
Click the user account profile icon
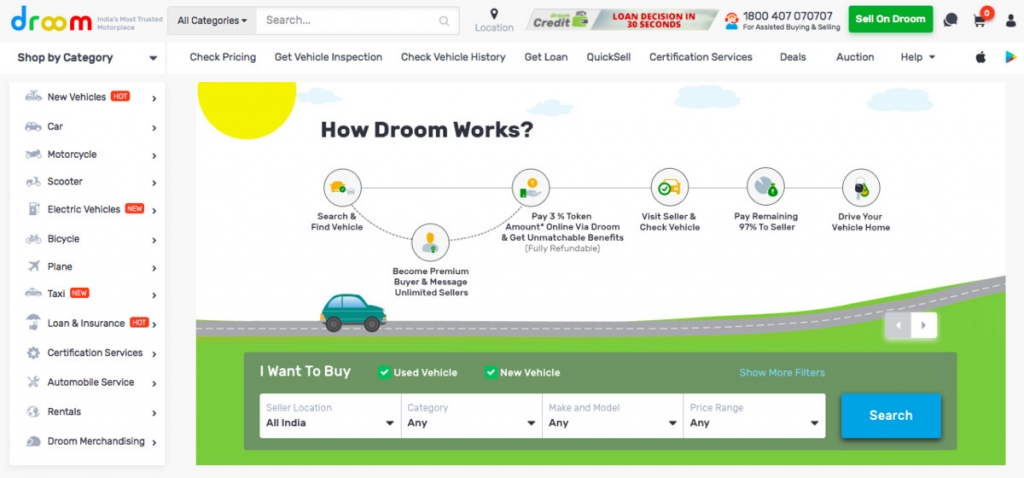coord(1008,20)
